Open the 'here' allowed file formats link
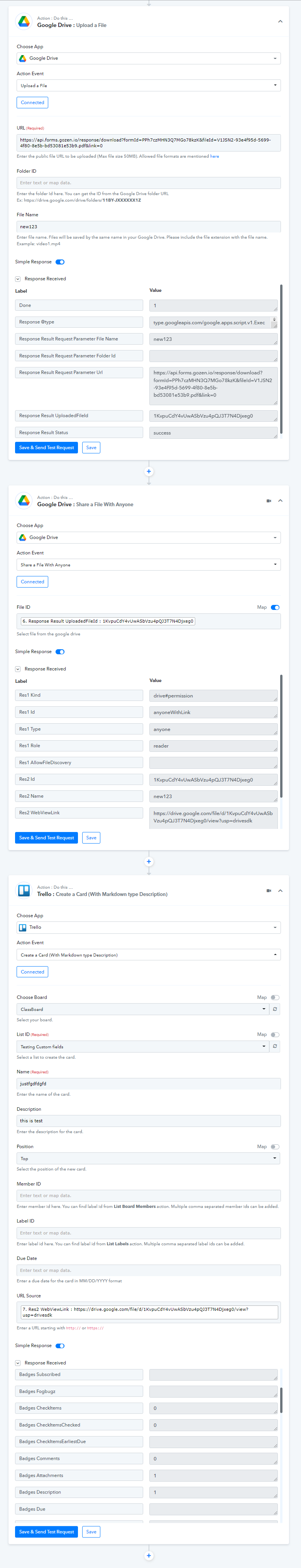 [215, 157]
